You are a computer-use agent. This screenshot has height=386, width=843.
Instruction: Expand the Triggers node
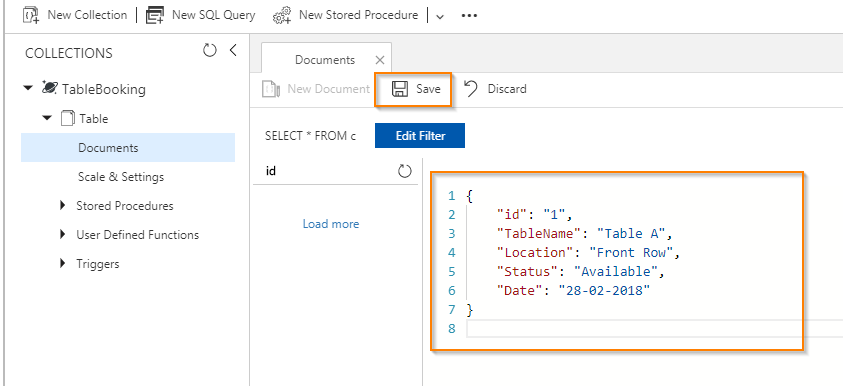[x=63, y=263]
